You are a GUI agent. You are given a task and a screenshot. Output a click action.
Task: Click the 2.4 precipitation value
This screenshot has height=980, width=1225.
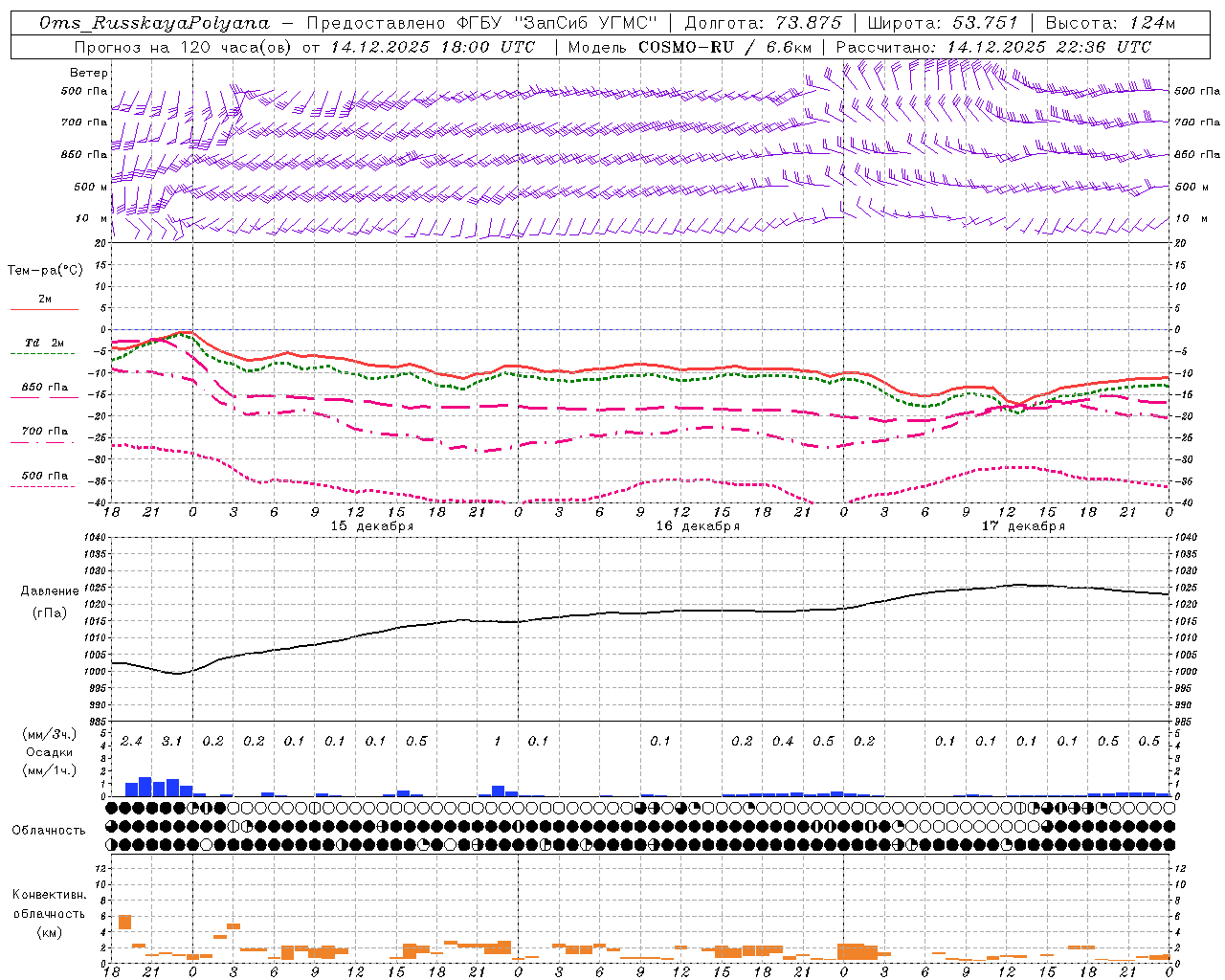[x=131, y=742]
